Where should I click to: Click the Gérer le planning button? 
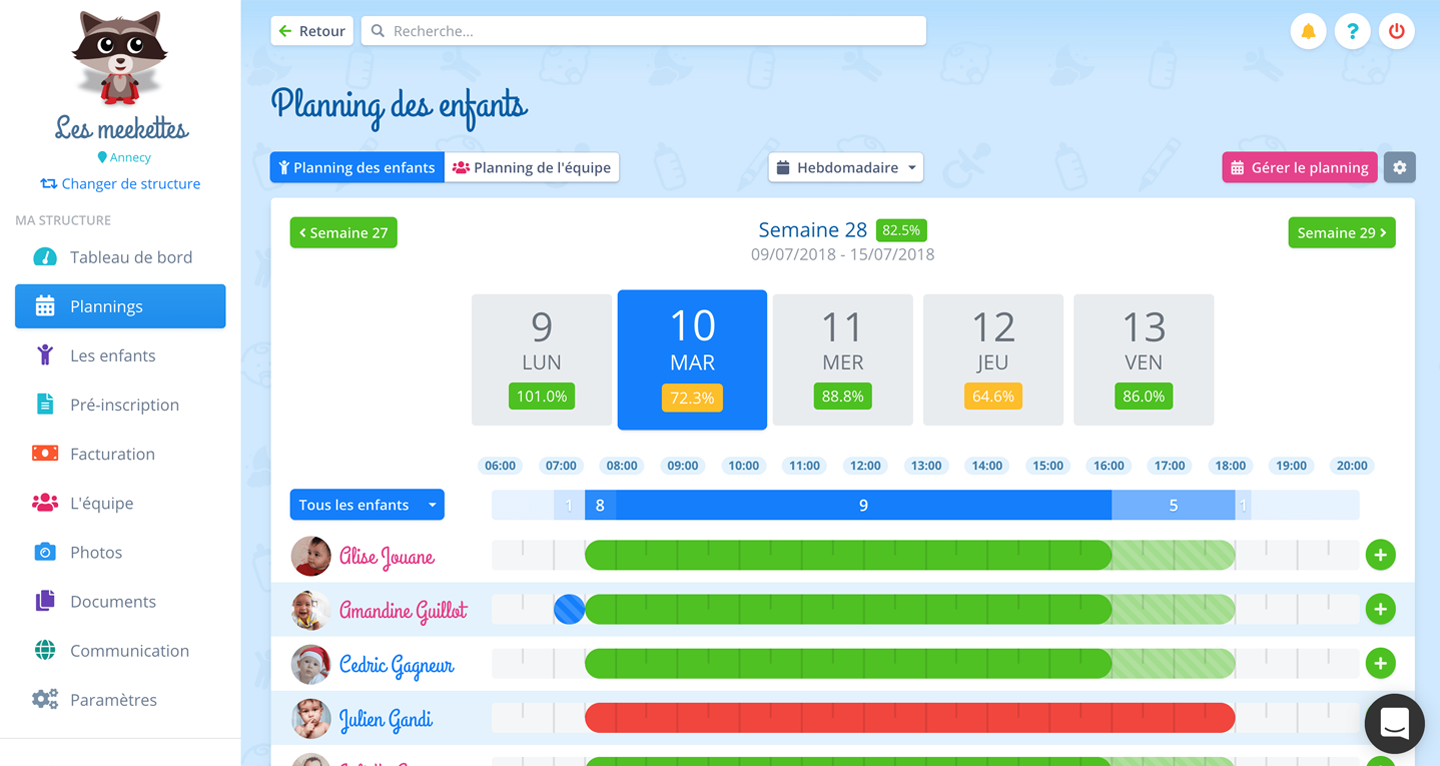[1299, 168]
